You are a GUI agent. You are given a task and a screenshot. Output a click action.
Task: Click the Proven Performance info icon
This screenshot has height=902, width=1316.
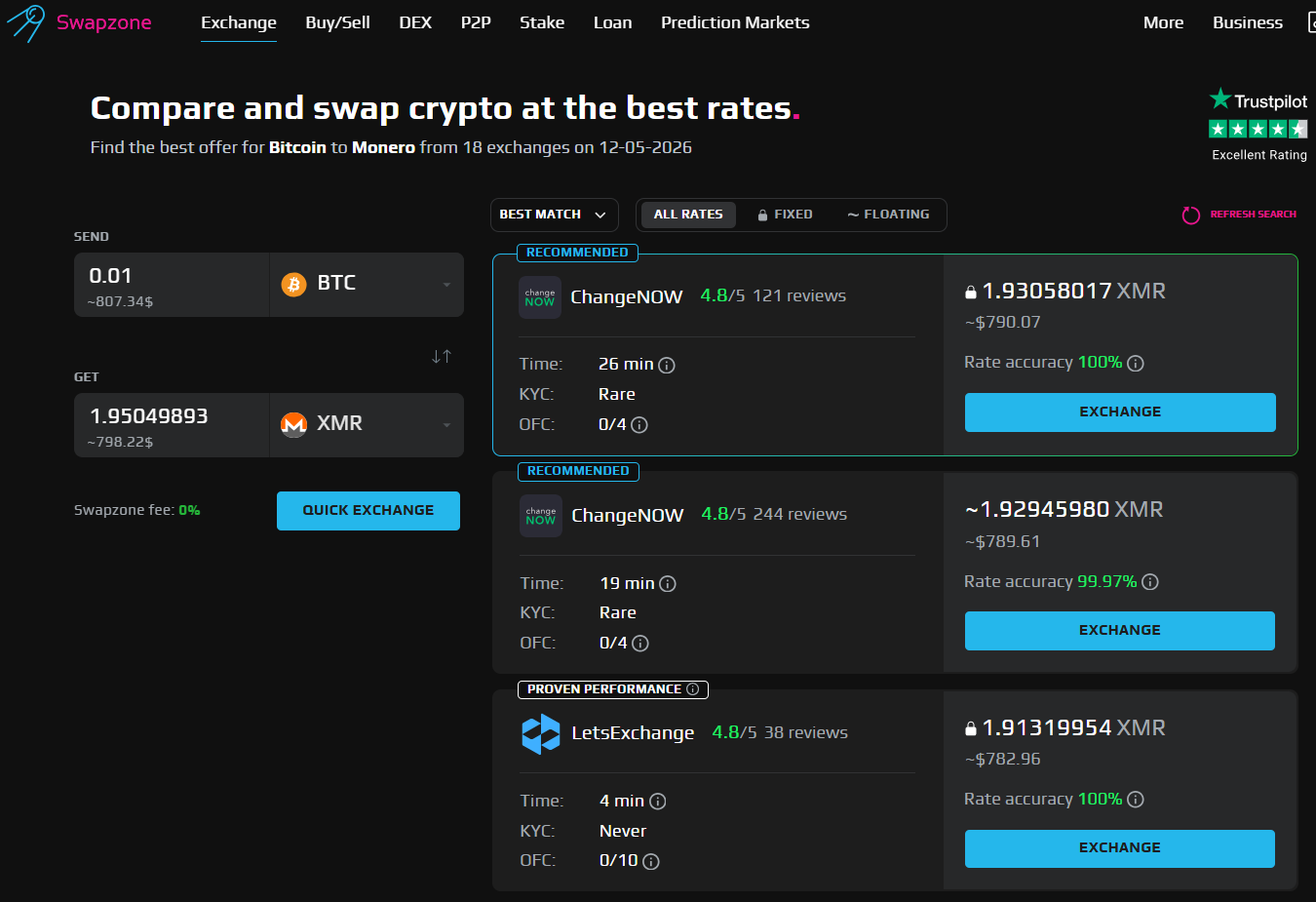(x=693, y=689)
